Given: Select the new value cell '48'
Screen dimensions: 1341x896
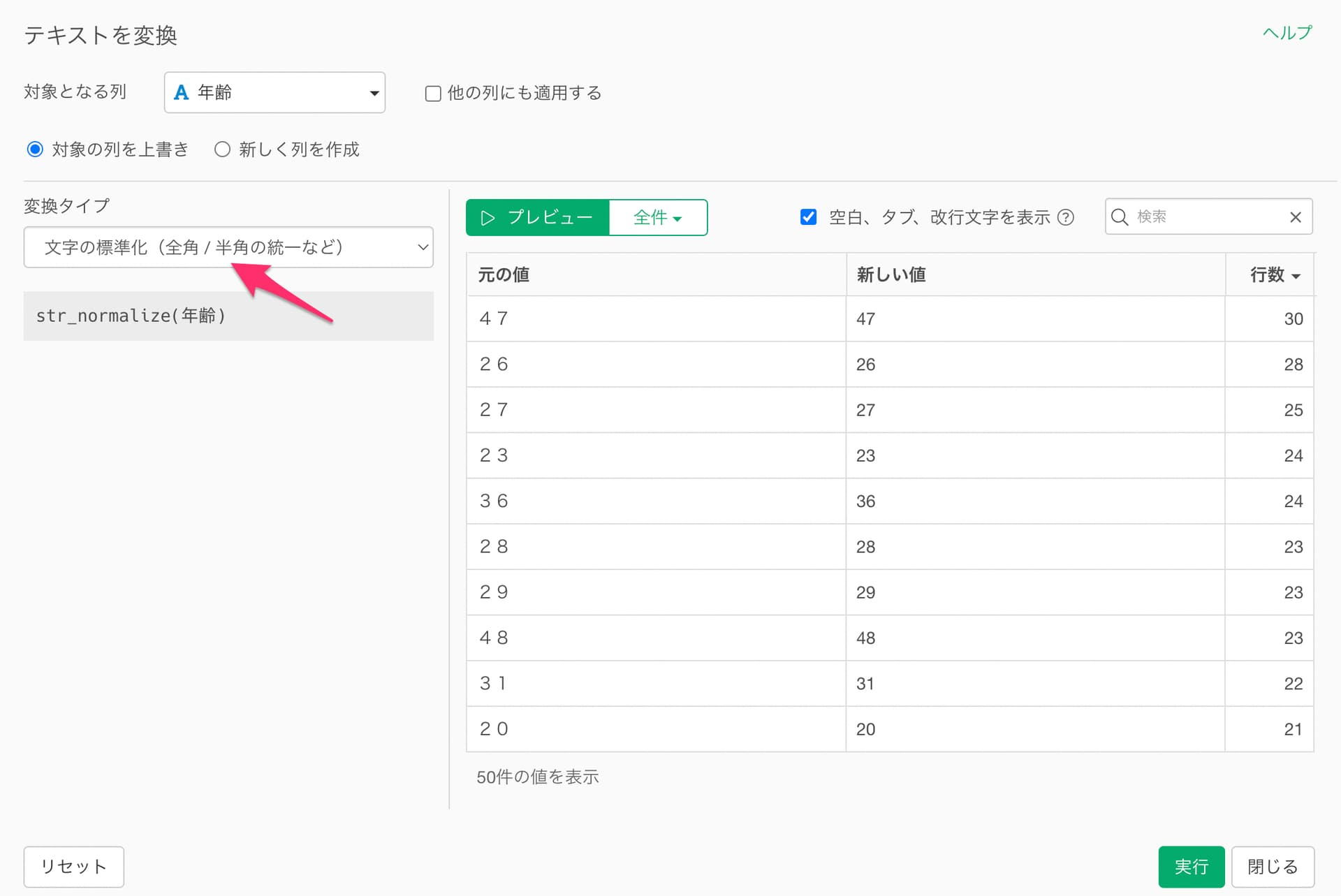Looking at the screenshot, I should 1036,638.
